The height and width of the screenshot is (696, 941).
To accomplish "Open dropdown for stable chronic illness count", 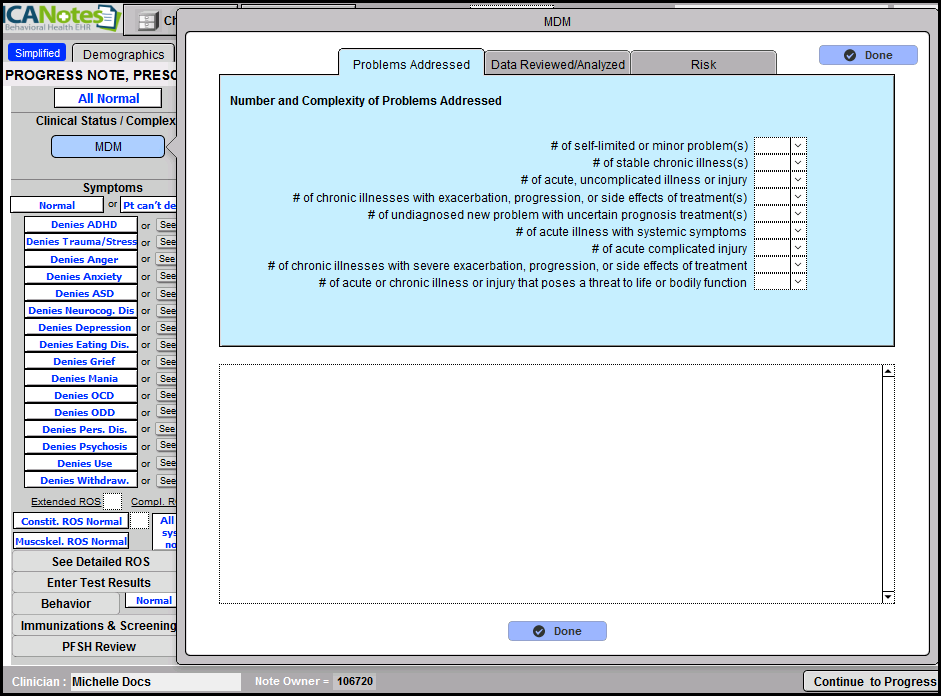I will click(x=798, y=163).
